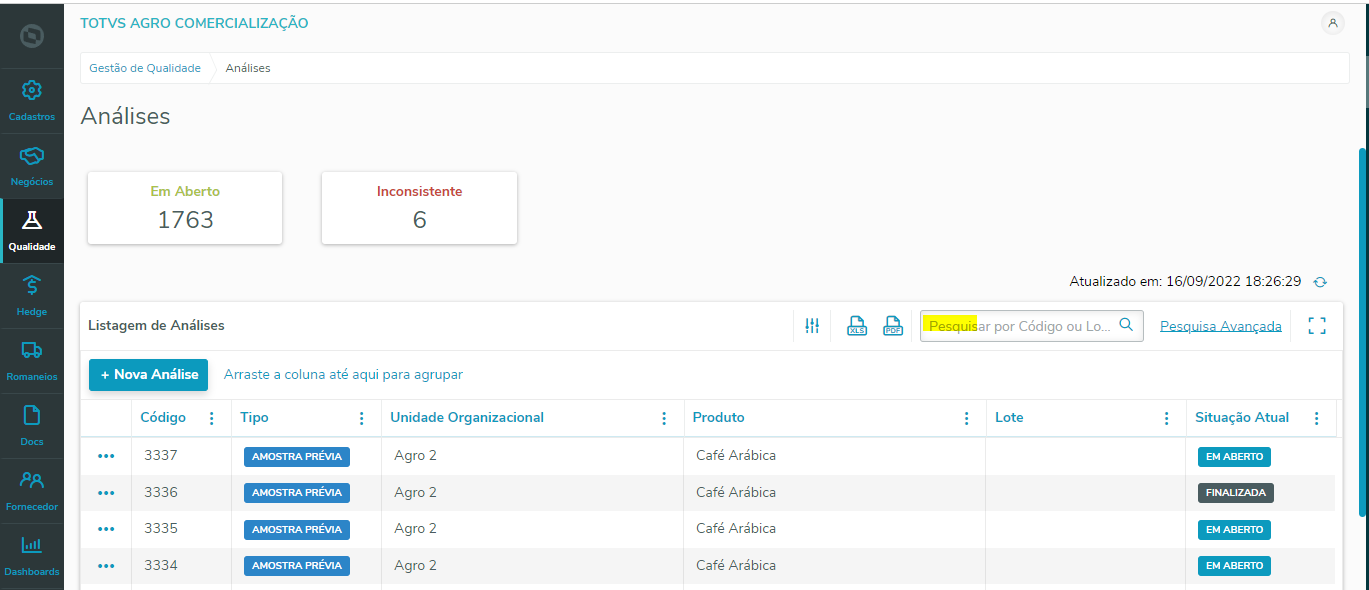The width and height of the screenshot is (1369, 590).
Task: Open Dashboards chart icon in sidebar
Action: 32,545
